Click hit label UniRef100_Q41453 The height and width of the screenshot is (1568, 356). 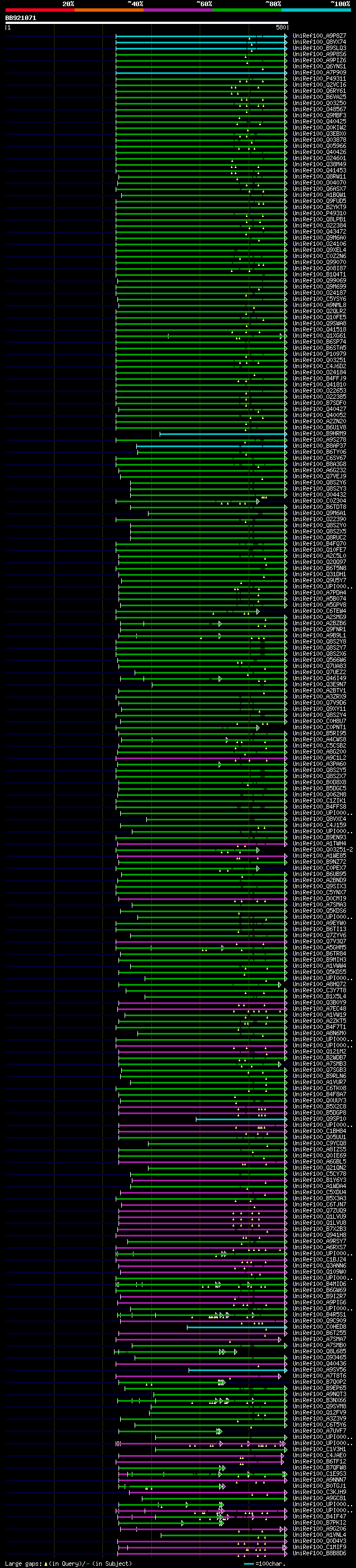319,170
